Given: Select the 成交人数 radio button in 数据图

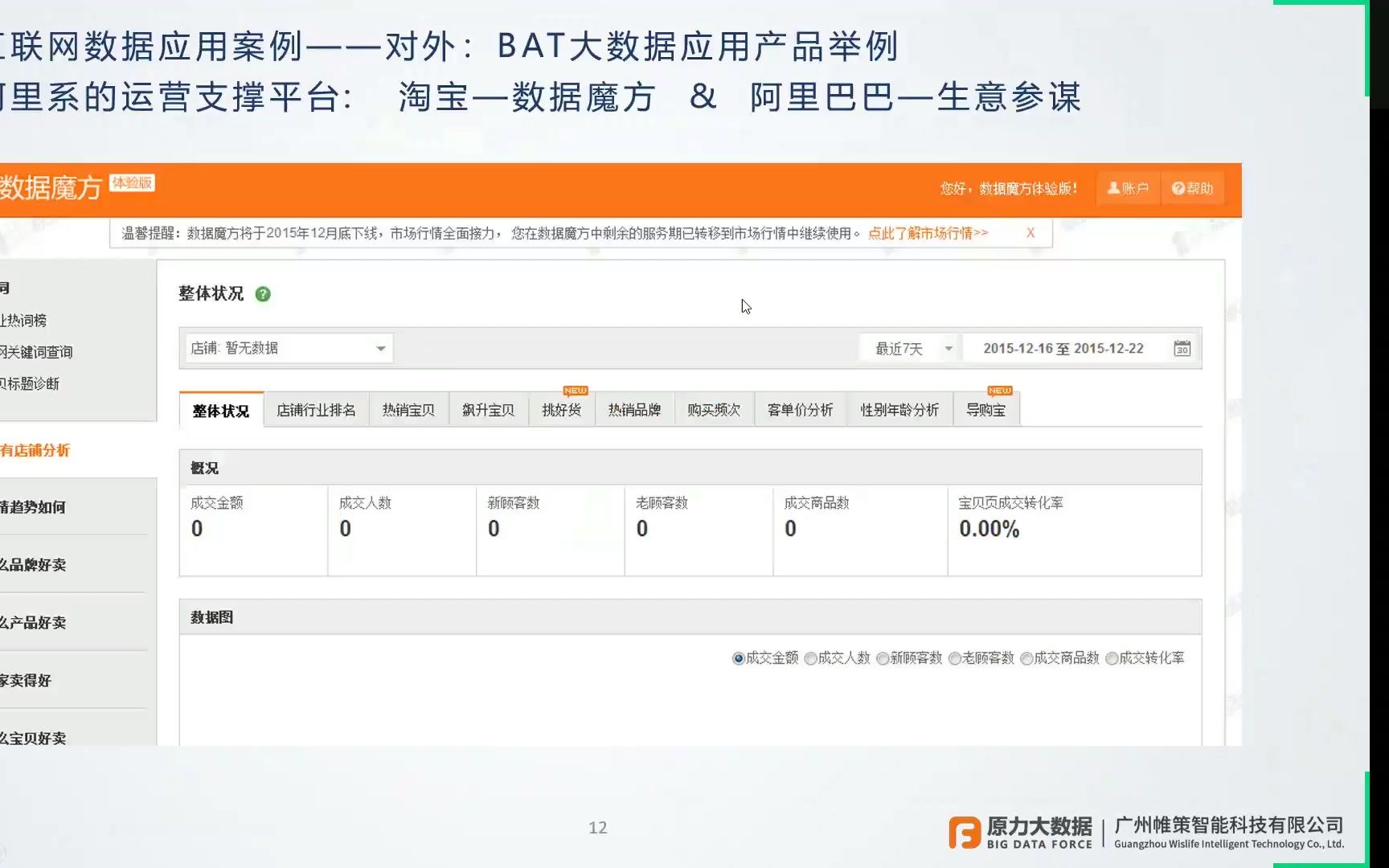Looking at the screenshot, I should point(811,659).
